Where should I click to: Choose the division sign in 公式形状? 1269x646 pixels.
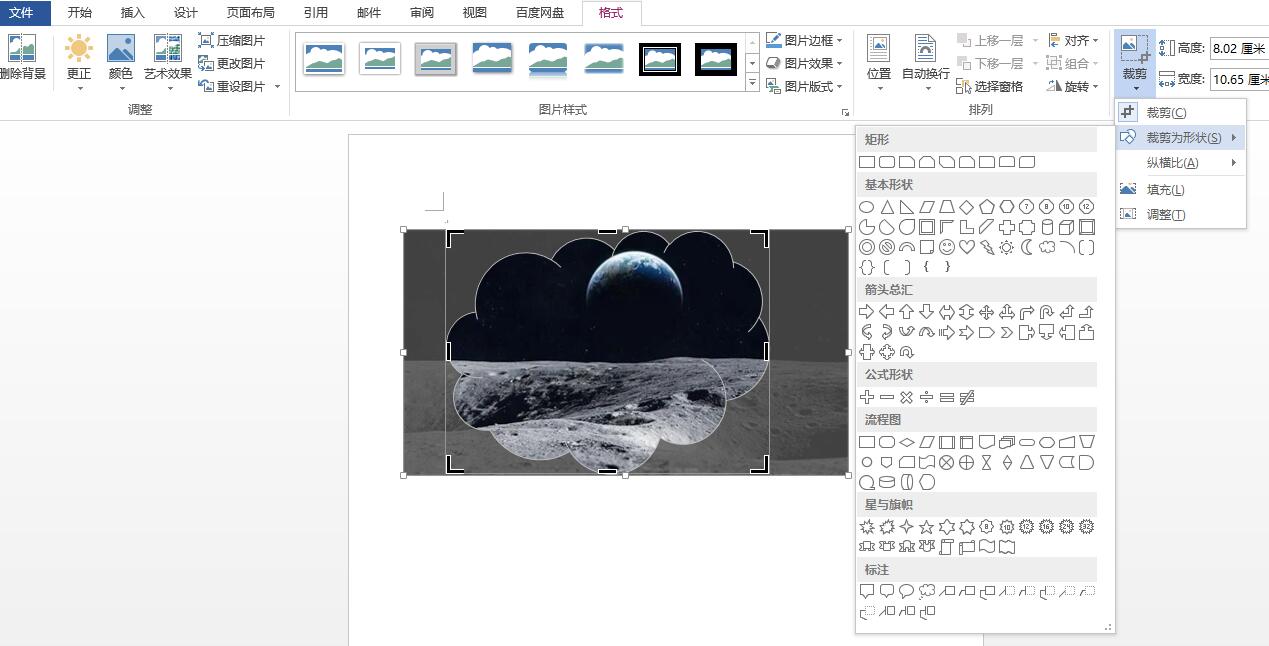927,397
